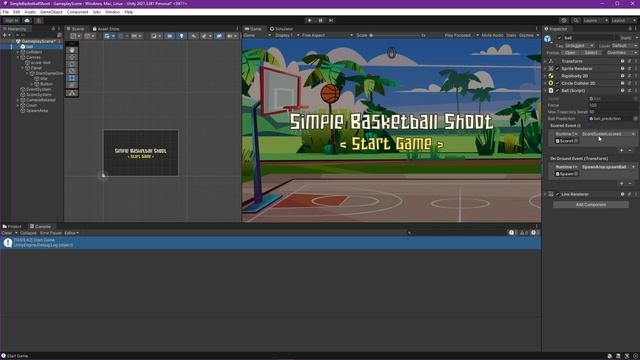The image size is (640, 360).
Task: Select the Move tool in the scene overlay
Action: (72, 57)
